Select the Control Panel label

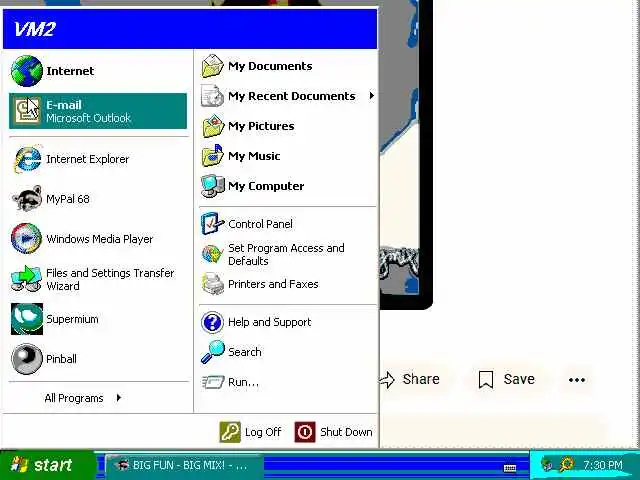pos(260,224)
